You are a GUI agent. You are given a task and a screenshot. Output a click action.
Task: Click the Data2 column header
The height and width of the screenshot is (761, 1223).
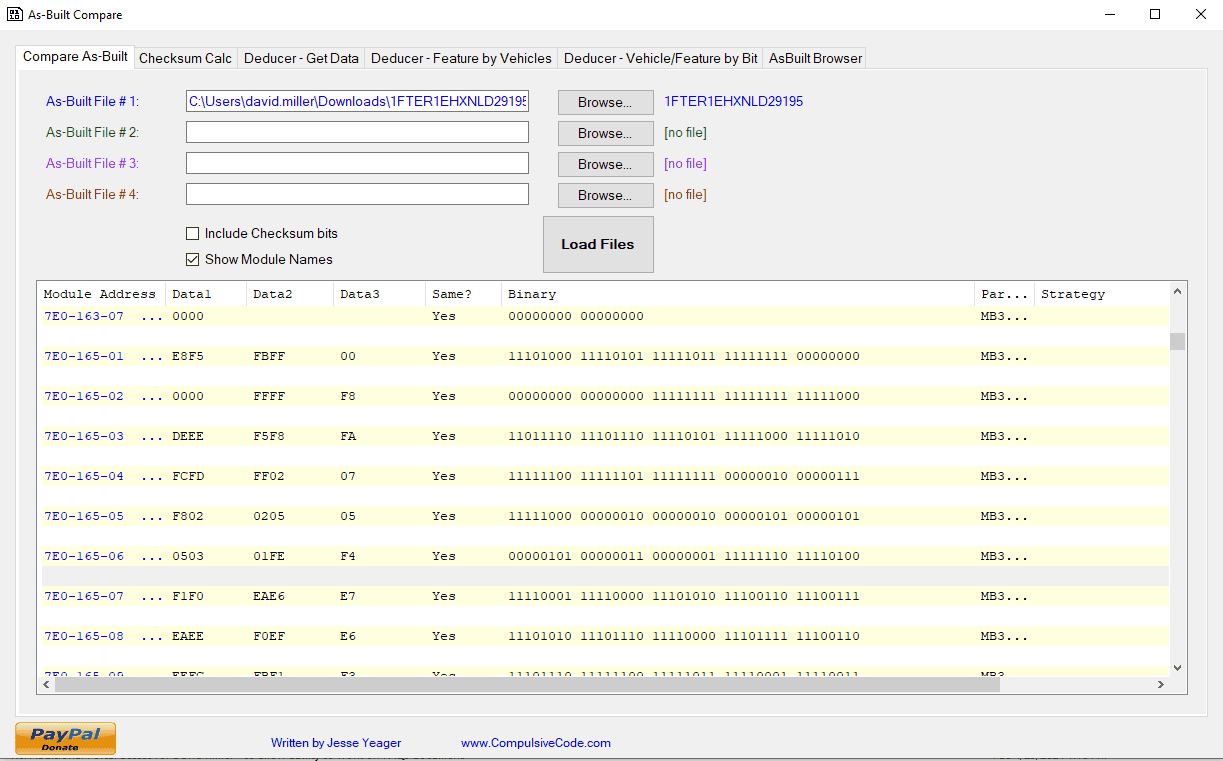click(x=290, y=294)
